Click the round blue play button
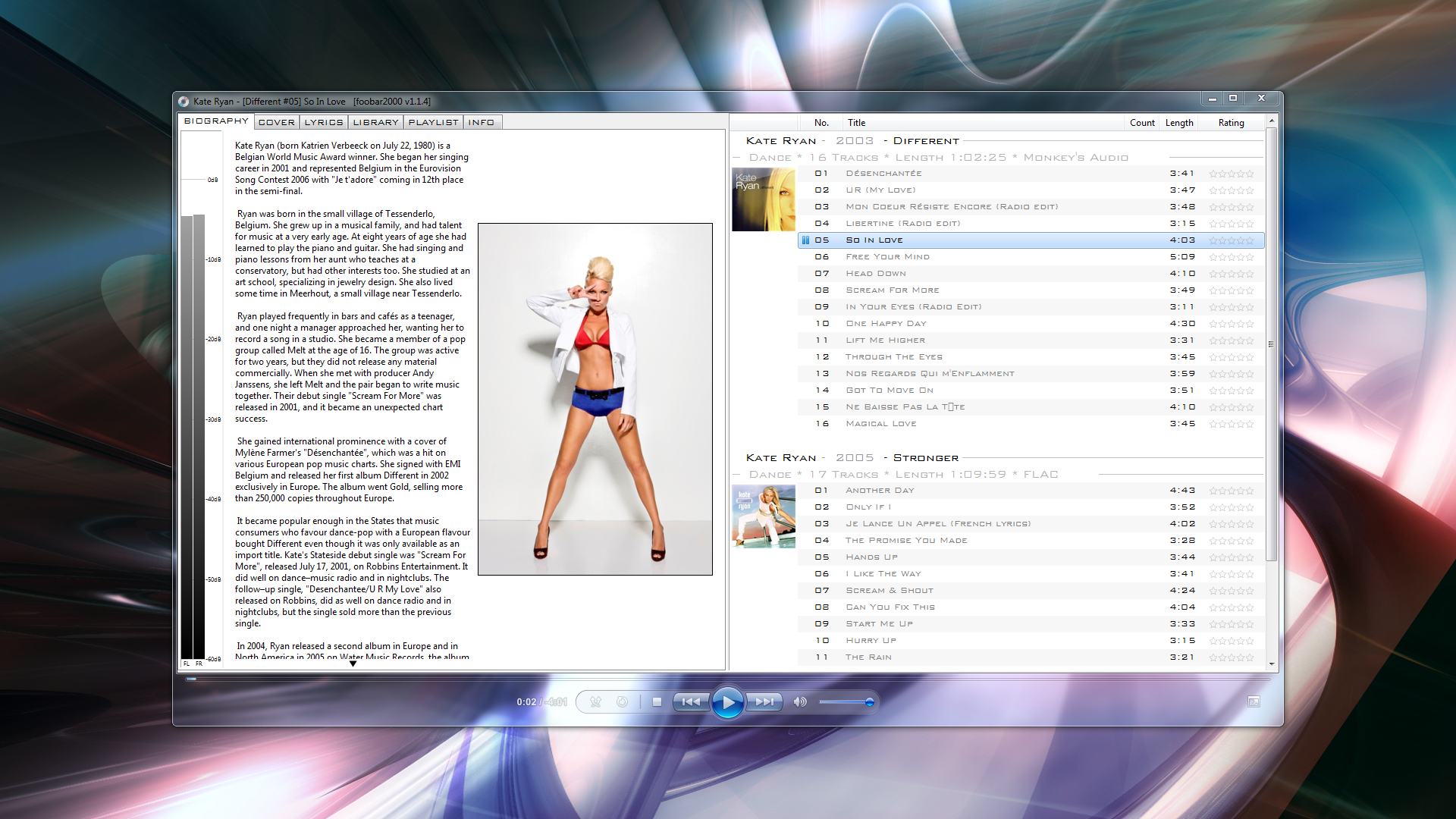Image resolution: width=1456 pixels, height=819 pixels. click(728, 702)
